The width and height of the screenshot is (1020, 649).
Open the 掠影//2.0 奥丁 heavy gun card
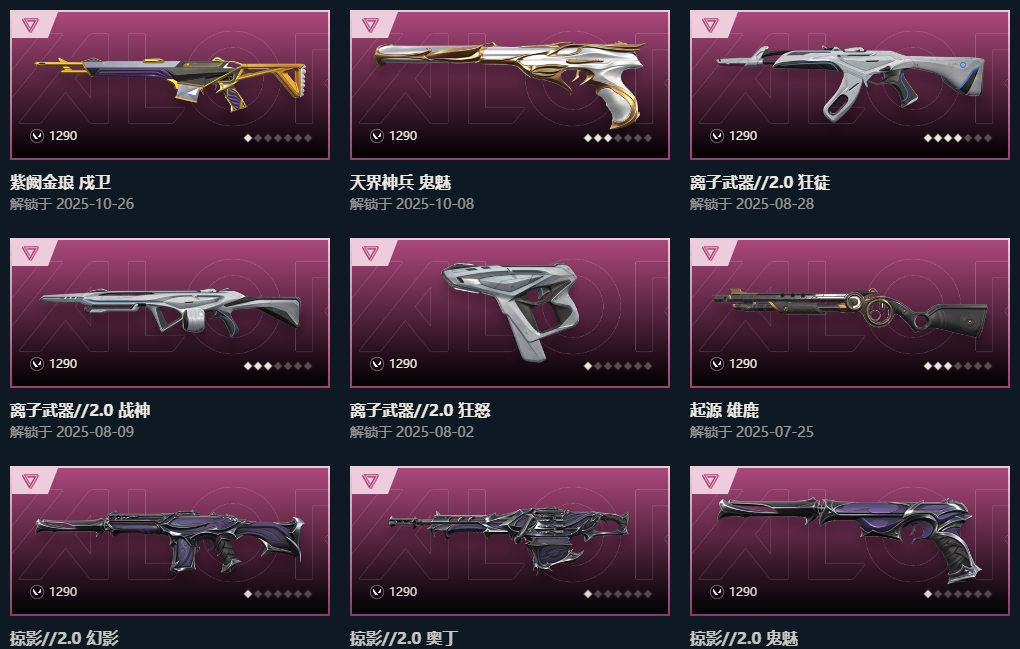tap(510, 540)
